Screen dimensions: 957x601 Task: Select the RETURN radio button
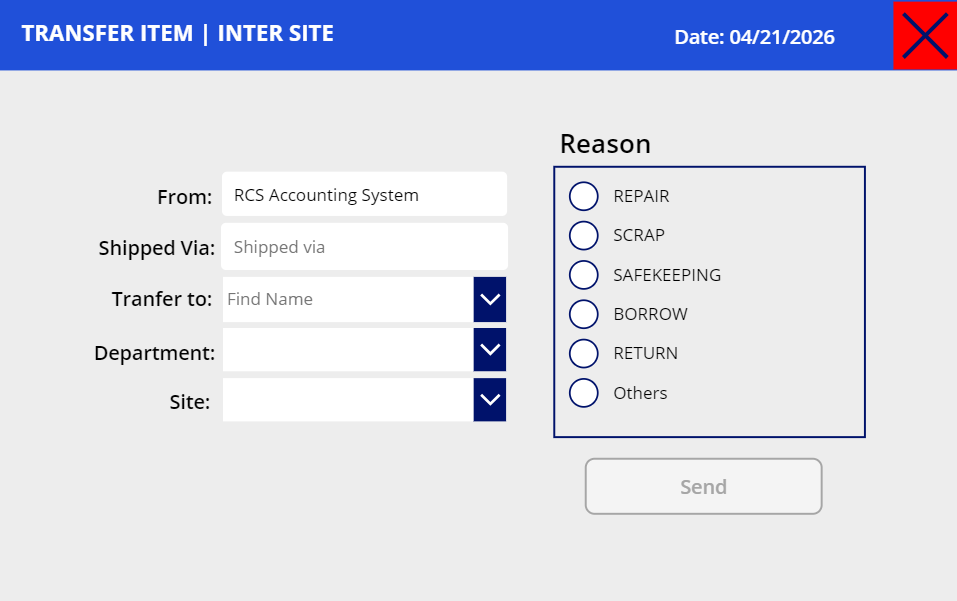tap(583, 353)
